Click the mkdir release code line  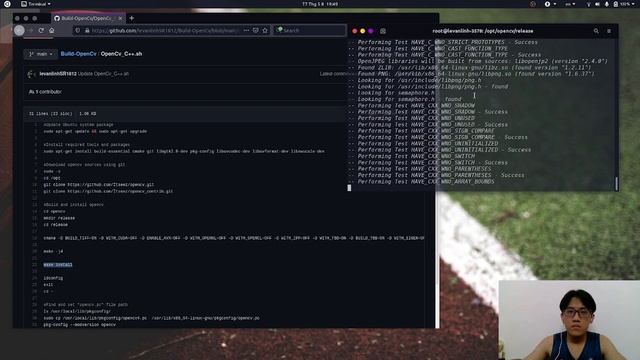tap(59, 218)
